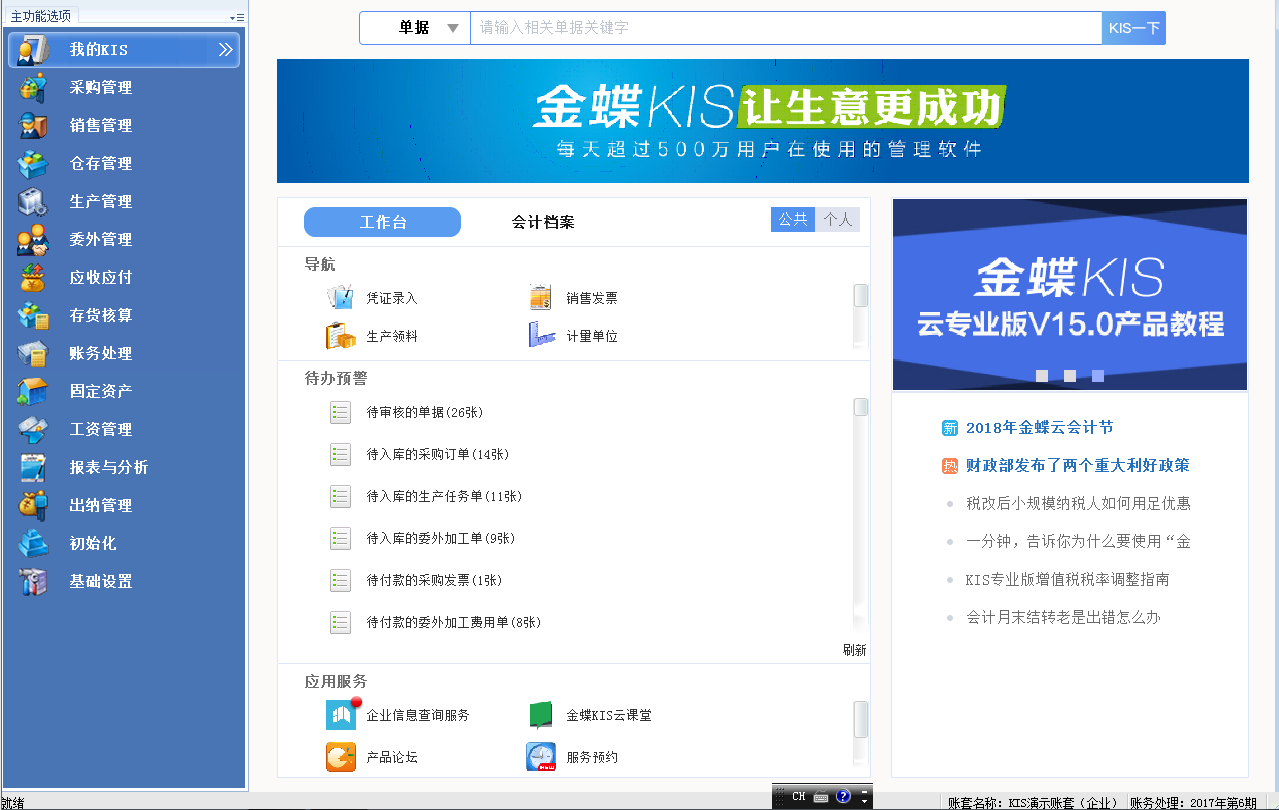
Task: Open 云专业版V15.0产品教程 banner
Action: click(x=1070, y=295)
